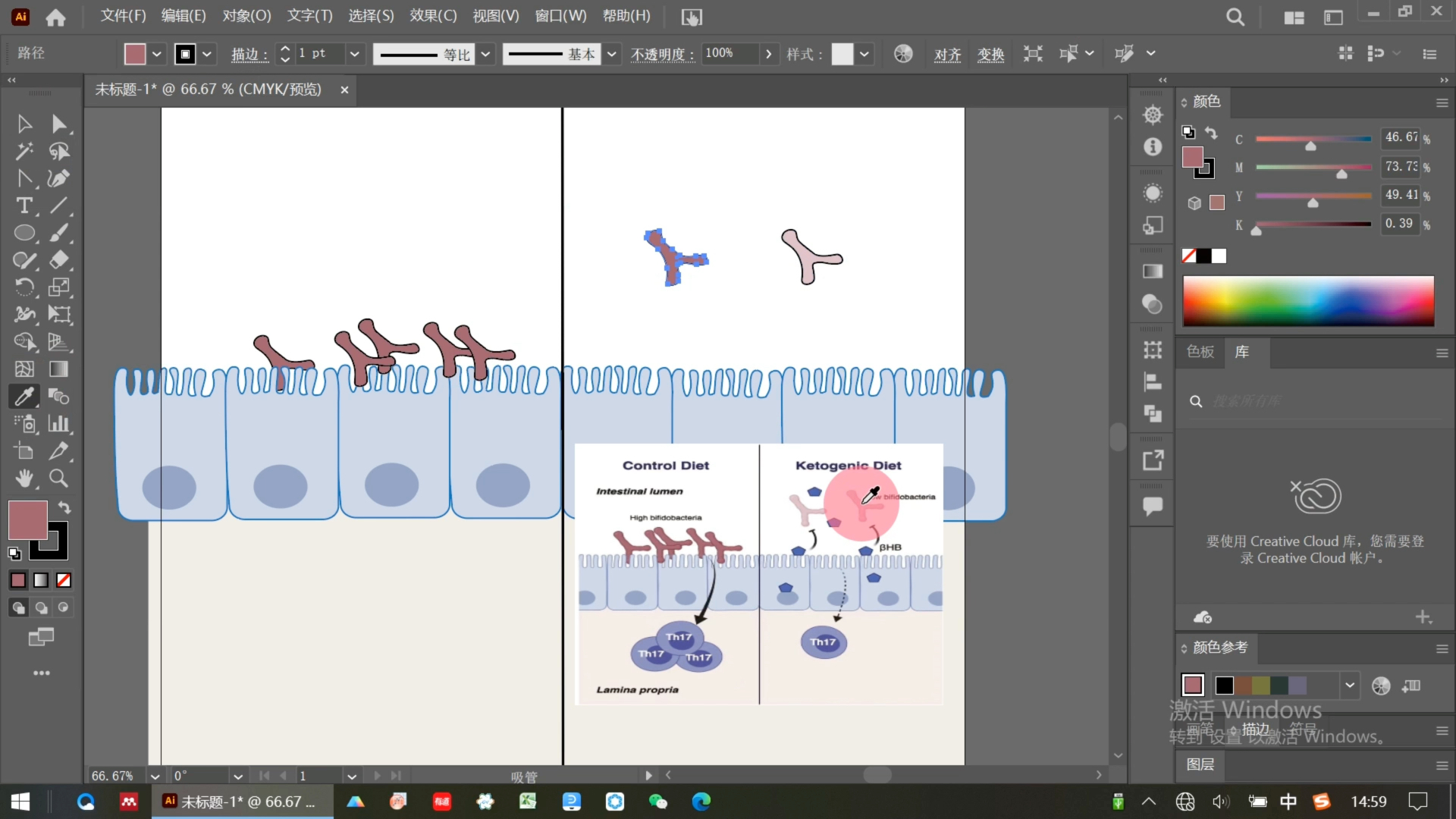Open the fill color dropdown in control bar
1456x819 pixels.
click(156, 54)
